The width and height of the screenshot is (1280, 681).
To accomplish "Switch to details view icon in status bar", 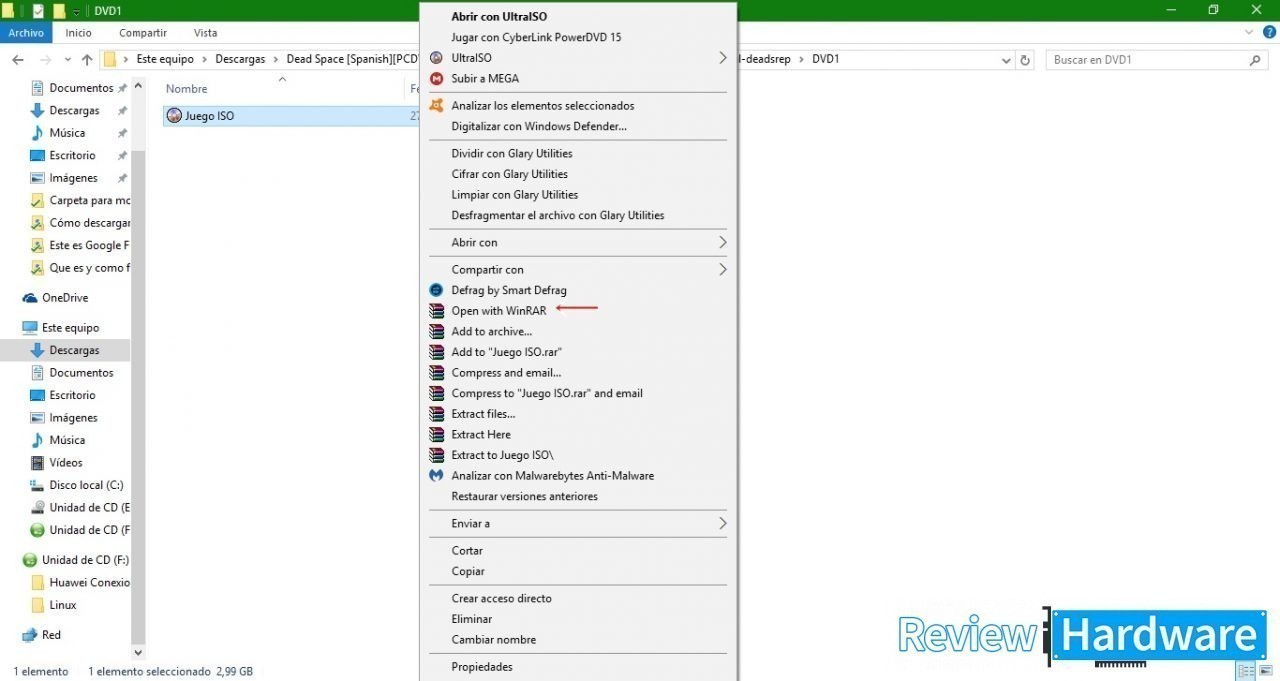I will coord(1246,671).
